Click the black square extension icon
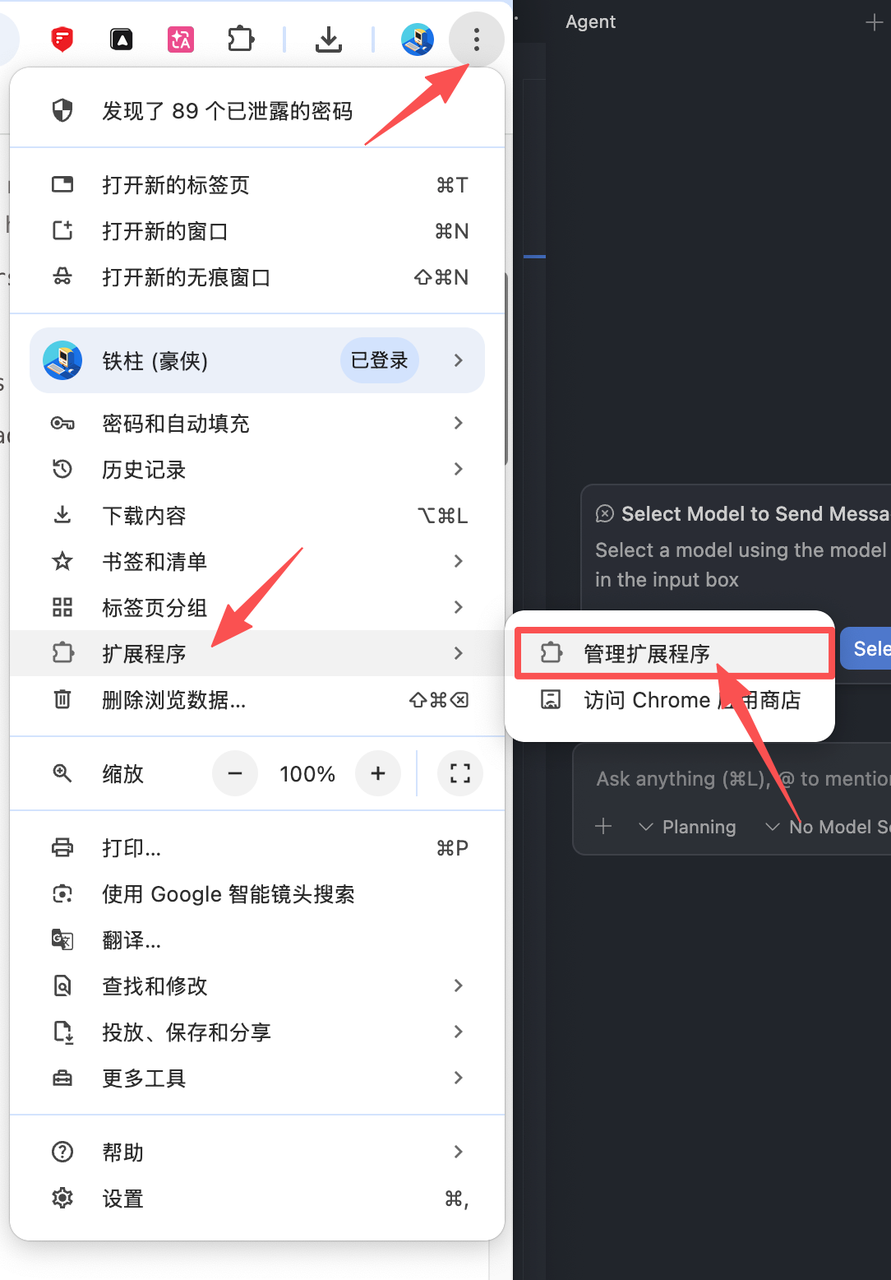The width and height of the screenshot is (891, 1280). tap(121, 40)
